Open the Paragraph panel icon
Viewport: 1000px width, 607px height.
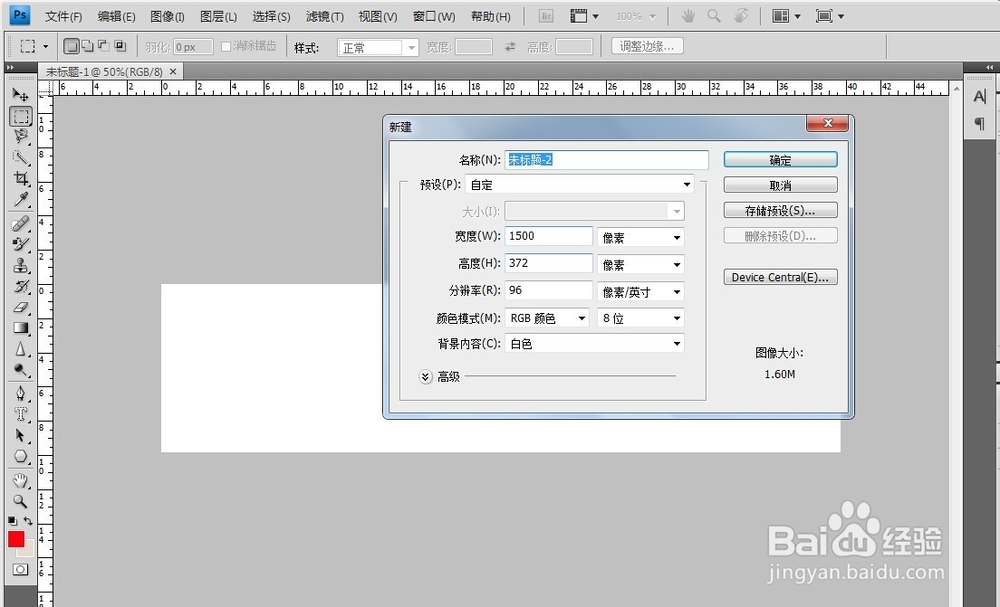click(x=980, y=123)
